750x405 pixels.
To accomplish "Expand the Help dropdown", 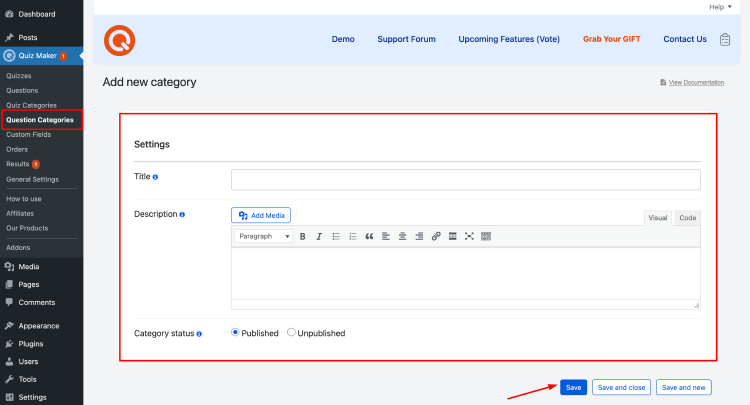I will (x=720, y=7).
